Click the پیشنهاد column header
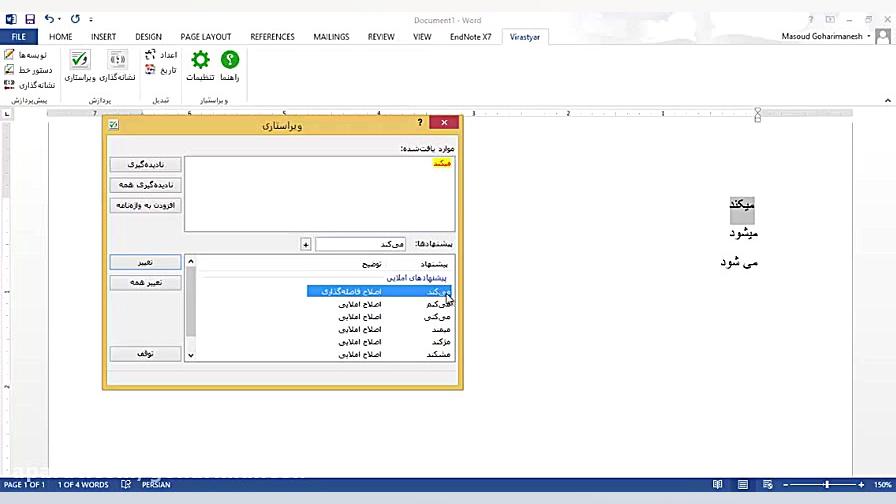 pyautogui.click(x=434, y=264)
